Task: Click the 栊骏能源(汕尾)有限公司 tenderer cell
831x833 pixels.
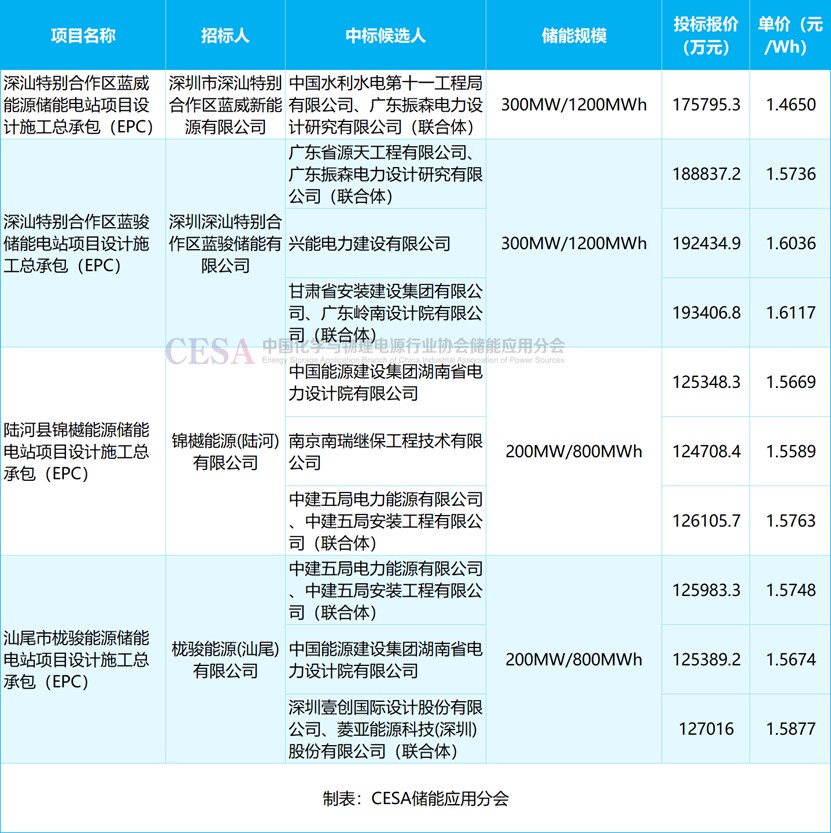Action: pos(225,659)
